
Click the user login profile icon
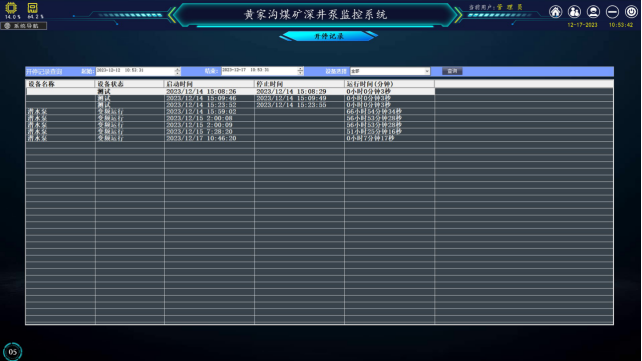(593, 12)
